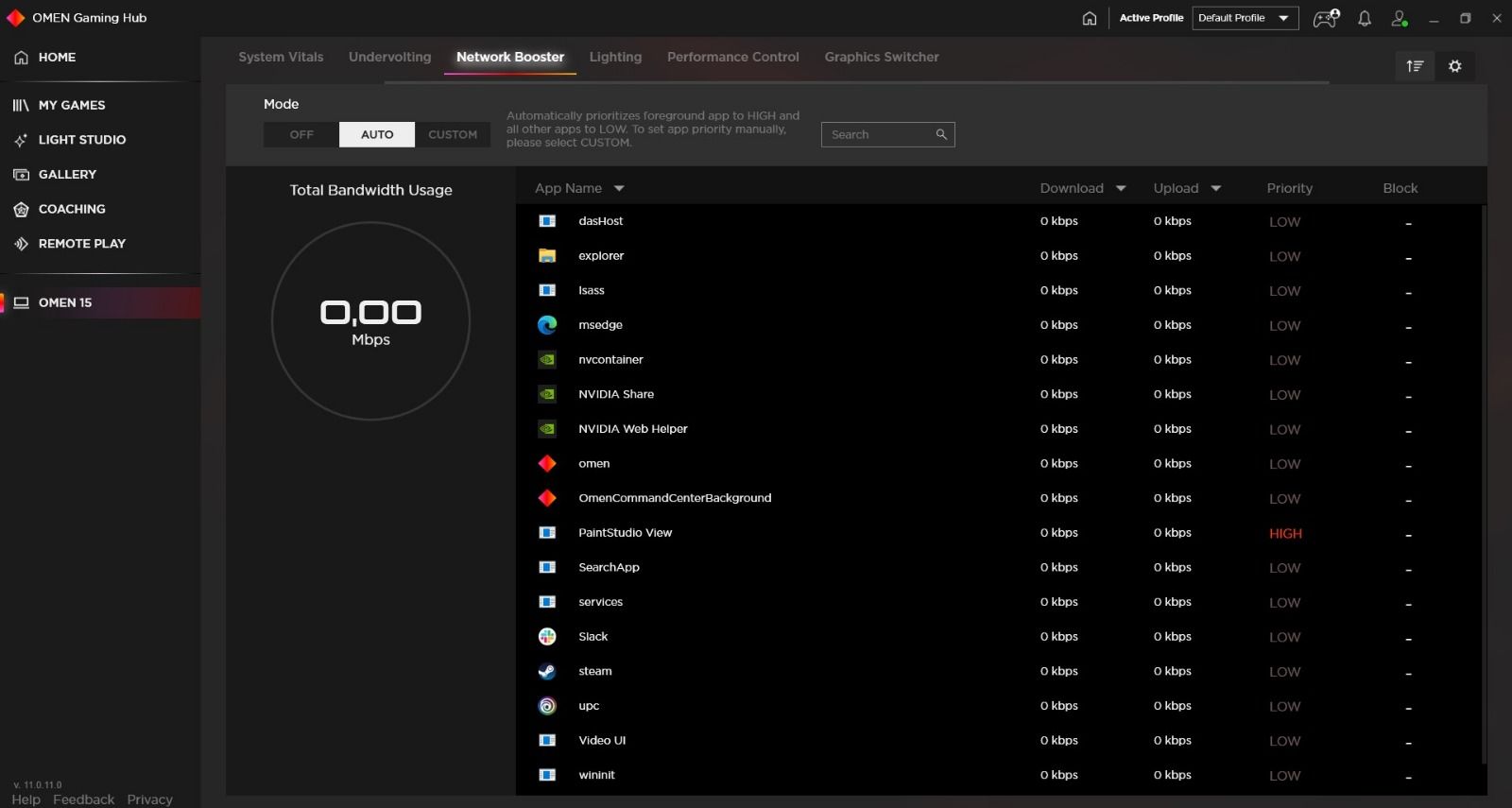
Task: Open the user account icon
Action: pyautogui.click(x=1400, y=18)
